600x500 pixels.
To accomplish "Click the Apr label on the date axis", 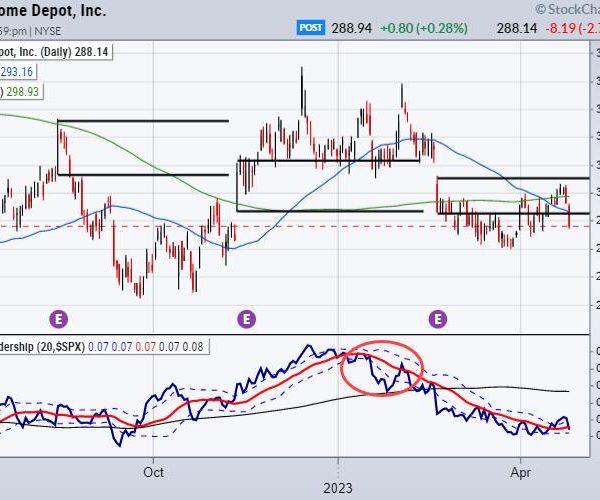I will coord(521,473).
